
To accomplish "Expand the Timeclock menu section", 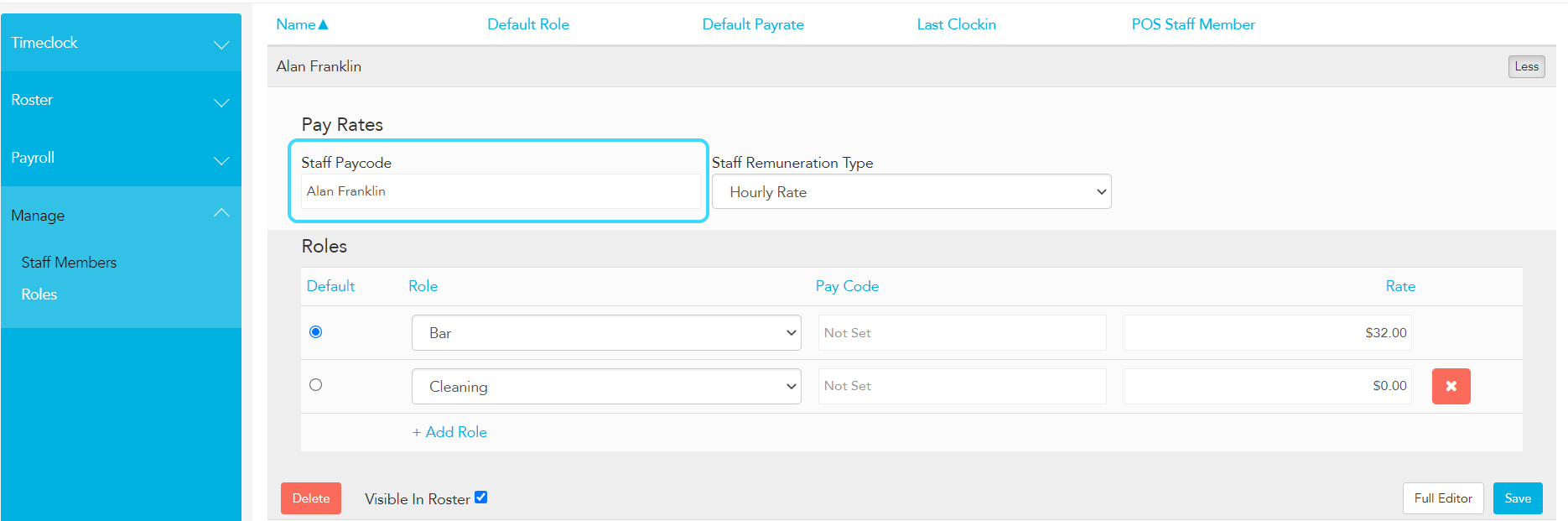I will click(121, 43).
